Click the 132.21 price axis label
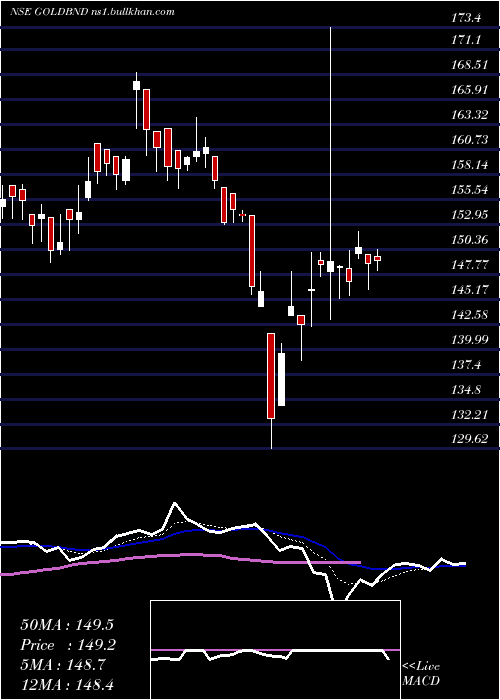500x700 pixels. (x=469, y=415)
